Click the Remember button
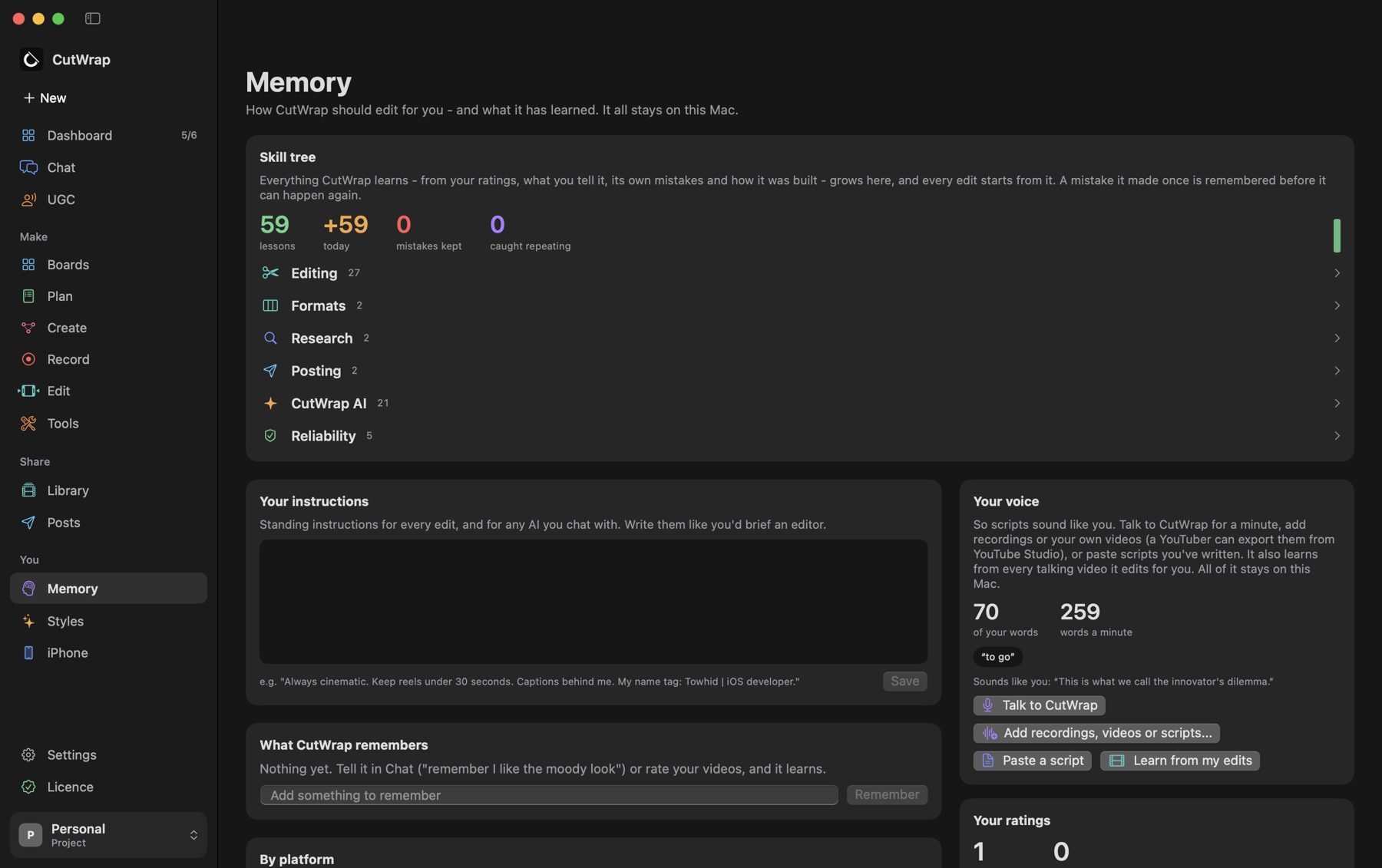The width and height of the screenshot is (1382, 868). 887,795
